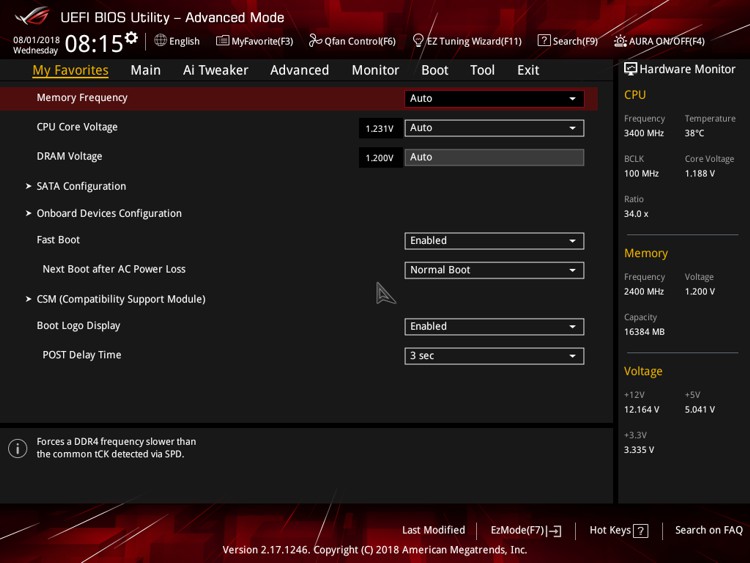The height and width of the screenshot is (563, 750).
Task: Click the settings gear beside the clock
Action: (131, 38)
